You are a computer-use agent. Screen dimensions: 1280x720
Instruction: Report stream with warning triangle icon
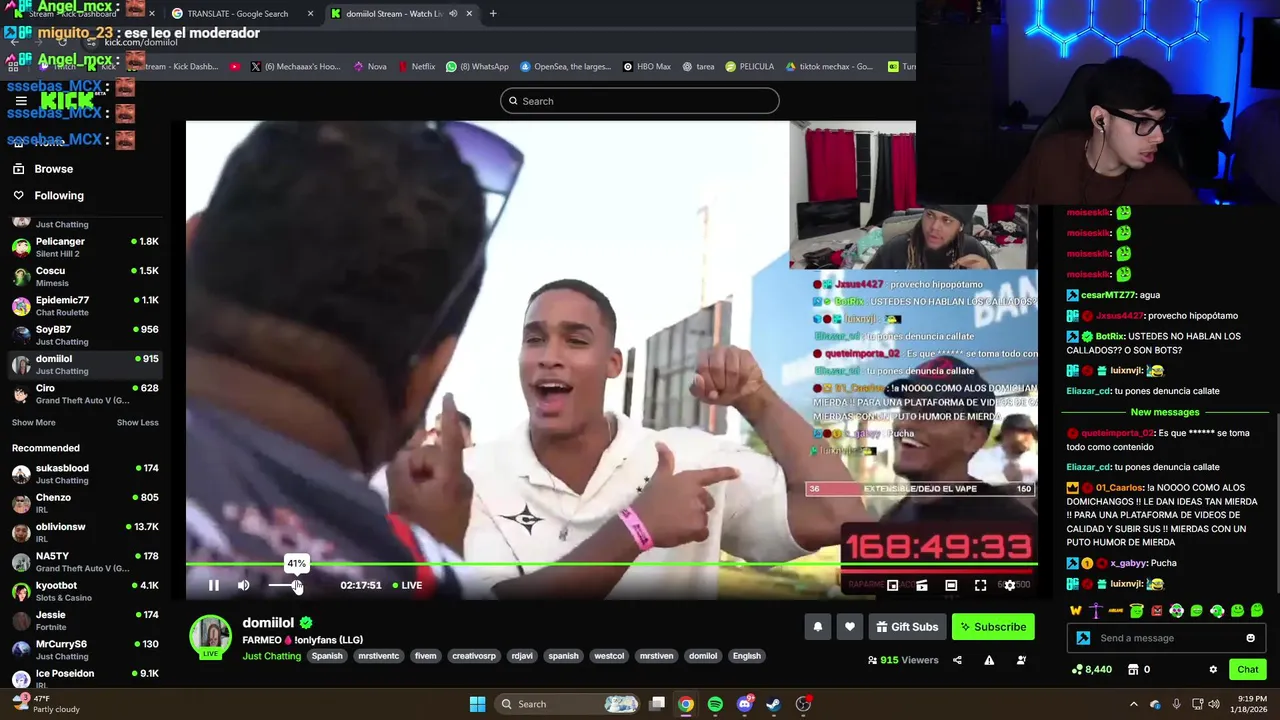pos(989,660)
